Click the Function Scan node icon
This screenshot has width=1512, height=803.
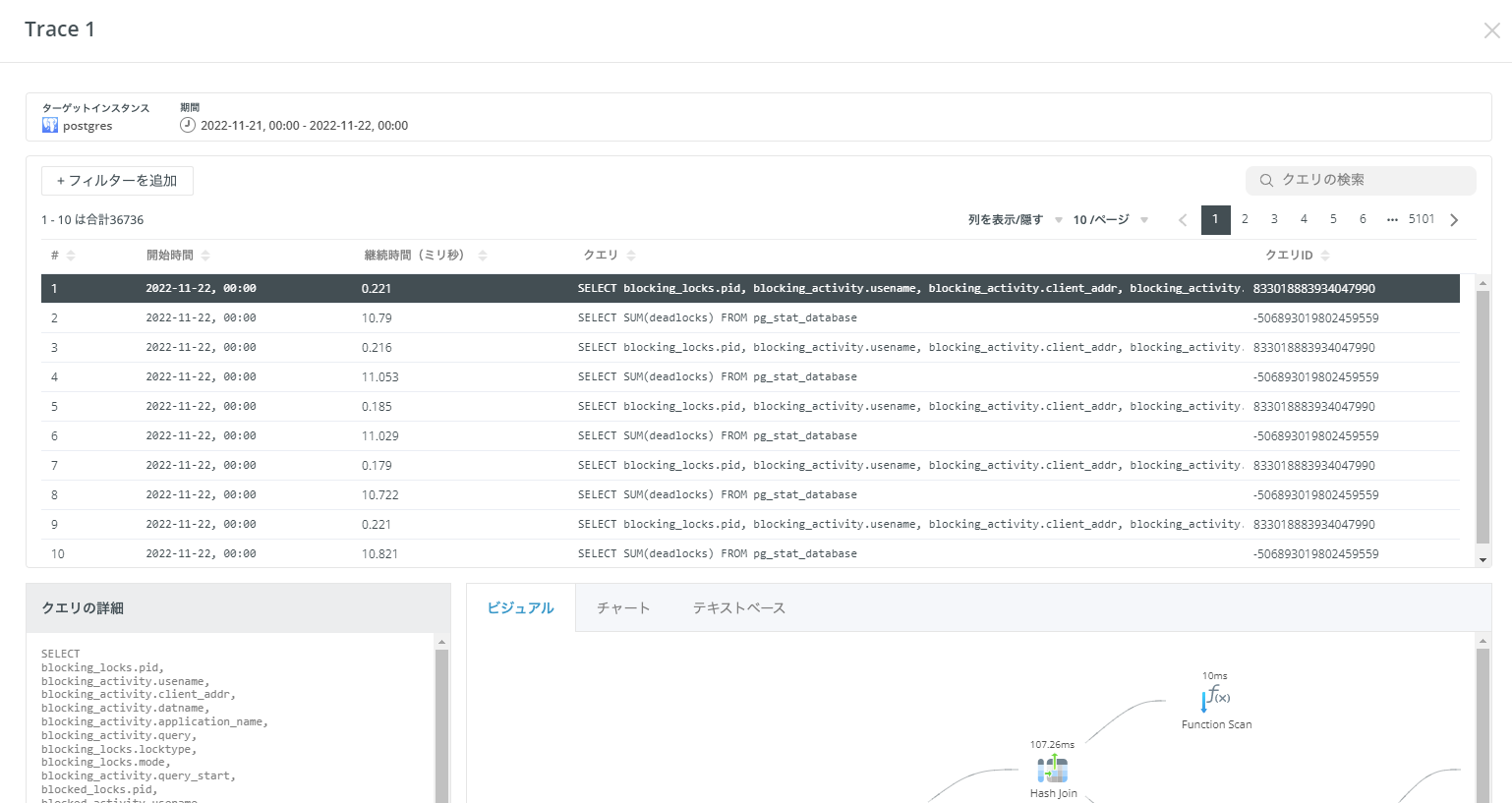point(1215,700)
